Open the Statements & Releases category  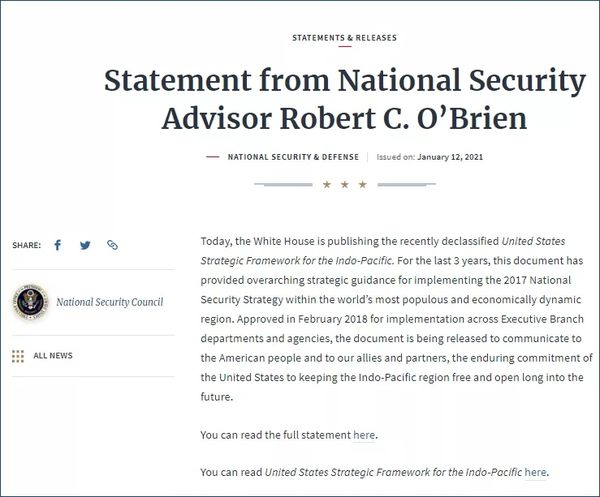(344, 38)
